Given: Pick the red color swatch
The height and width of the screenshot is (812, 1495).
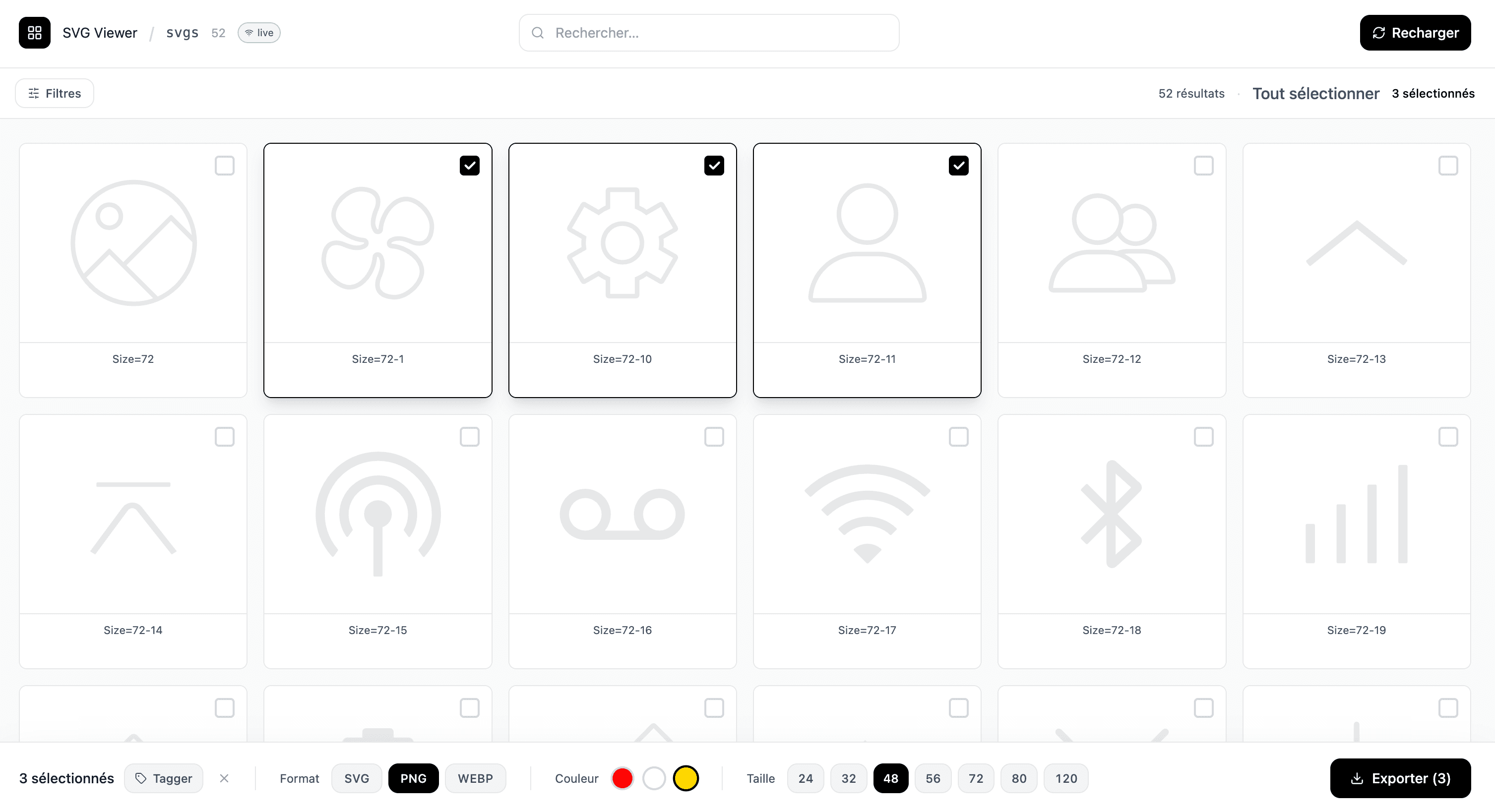Looking at the screenshot, I should pyautogui.click(x=622, y=778).
